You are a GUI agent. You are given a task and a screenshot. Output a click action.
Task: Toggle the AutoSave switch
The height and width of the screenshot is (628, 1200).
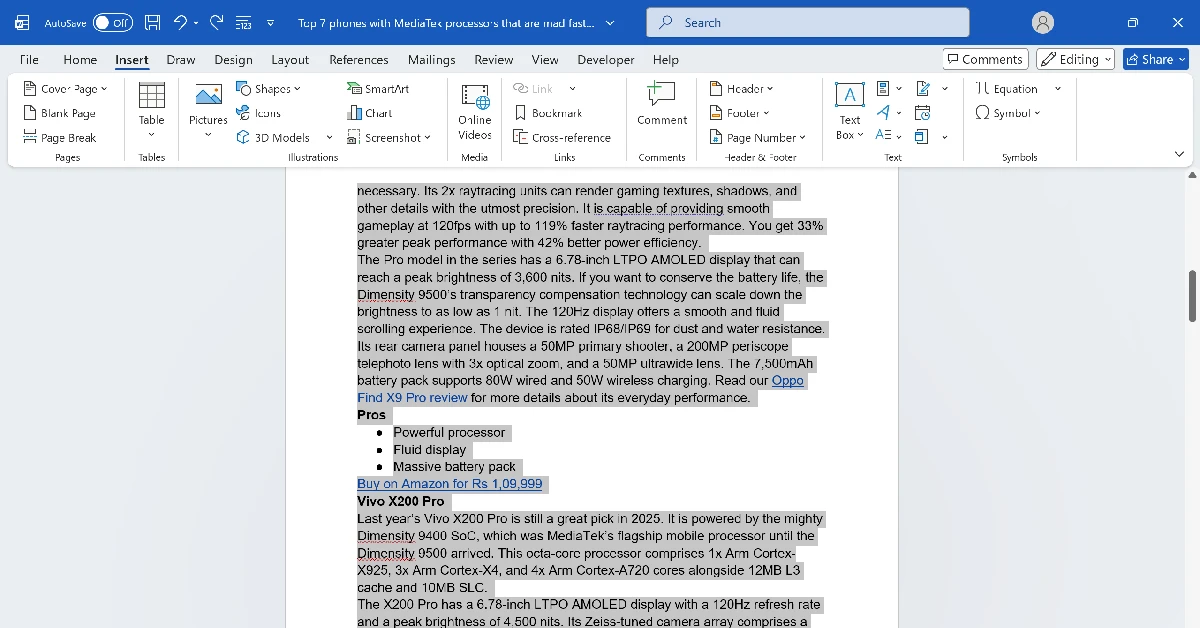pos(113,22)
